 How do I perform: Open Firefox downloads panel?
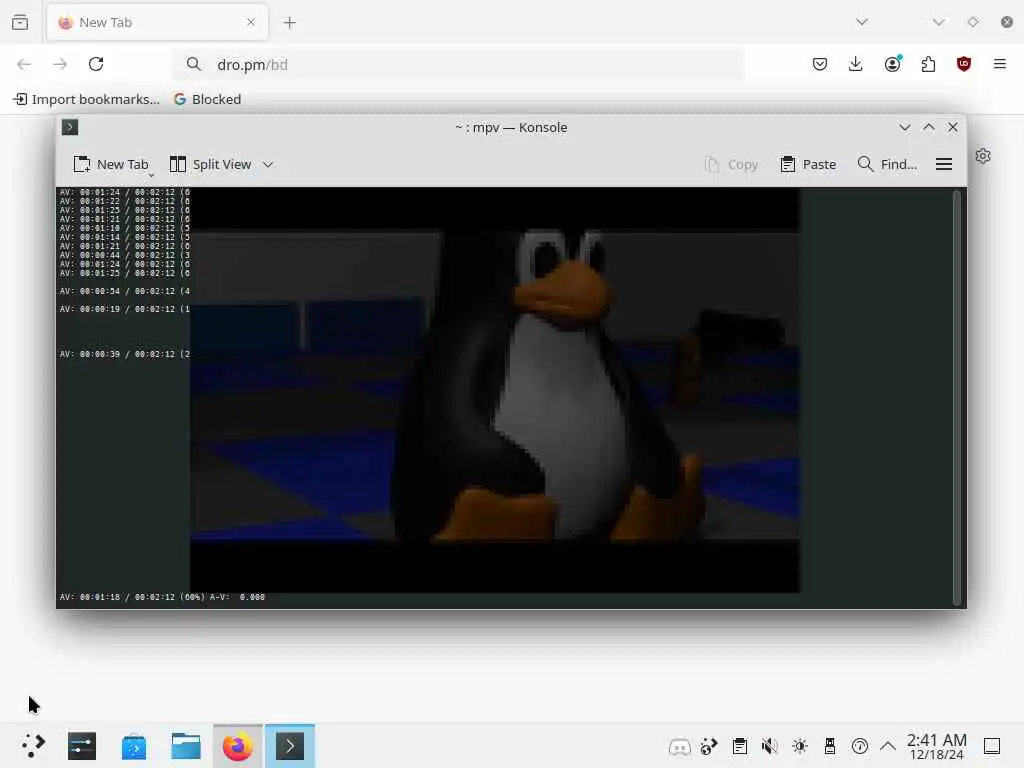tap(856, 64)
